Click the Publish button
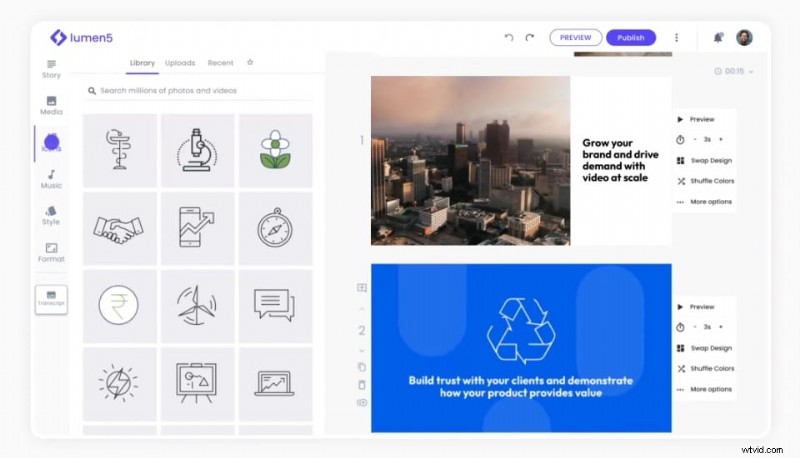This screenshot has width=800, height=458. pos(631,38)
